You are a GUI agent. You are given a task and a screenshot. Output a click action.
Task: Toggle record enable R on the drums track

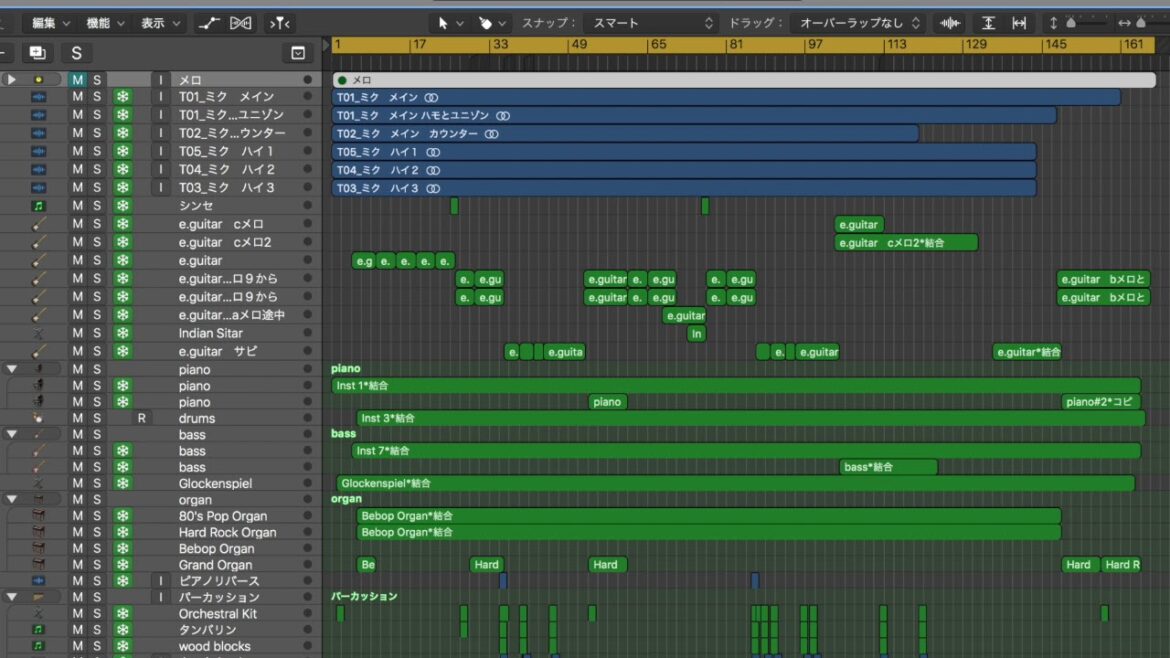[142, 418]
